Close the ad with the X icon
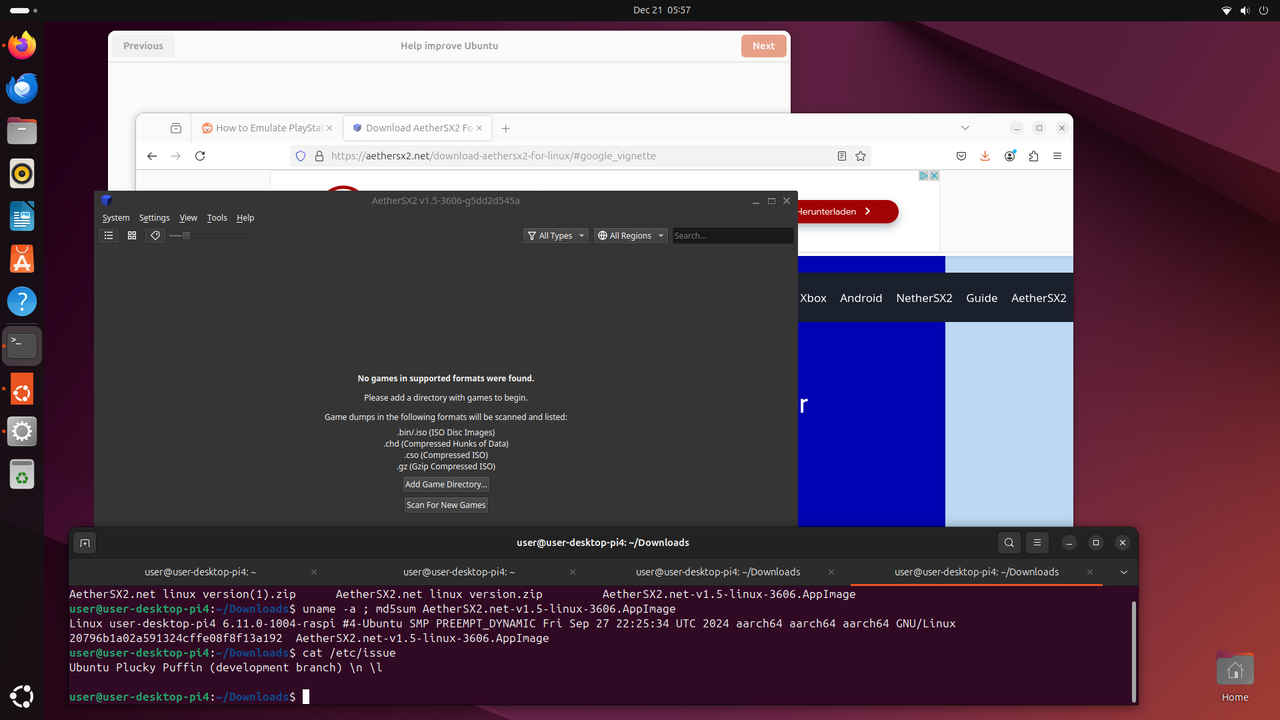1280x720 pixels. coord(935,176)
